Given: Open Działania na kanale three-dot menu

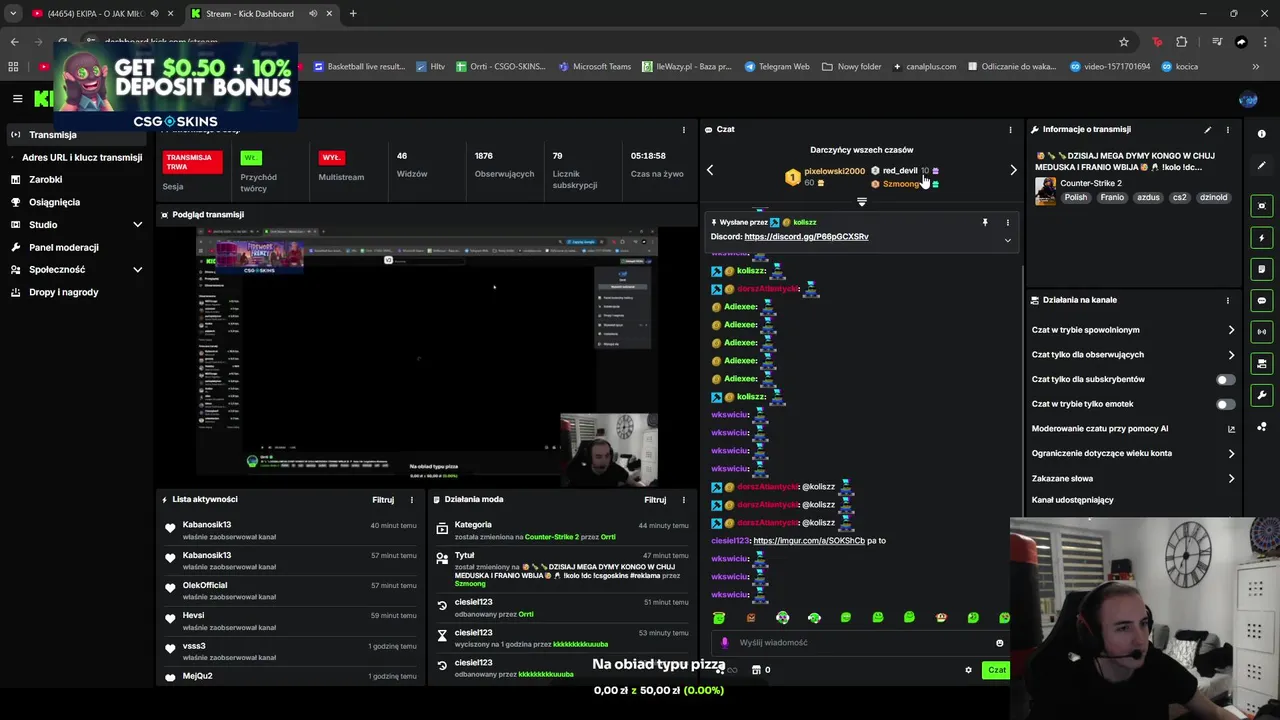Looking at the screenshot, I should point(1228,300).
